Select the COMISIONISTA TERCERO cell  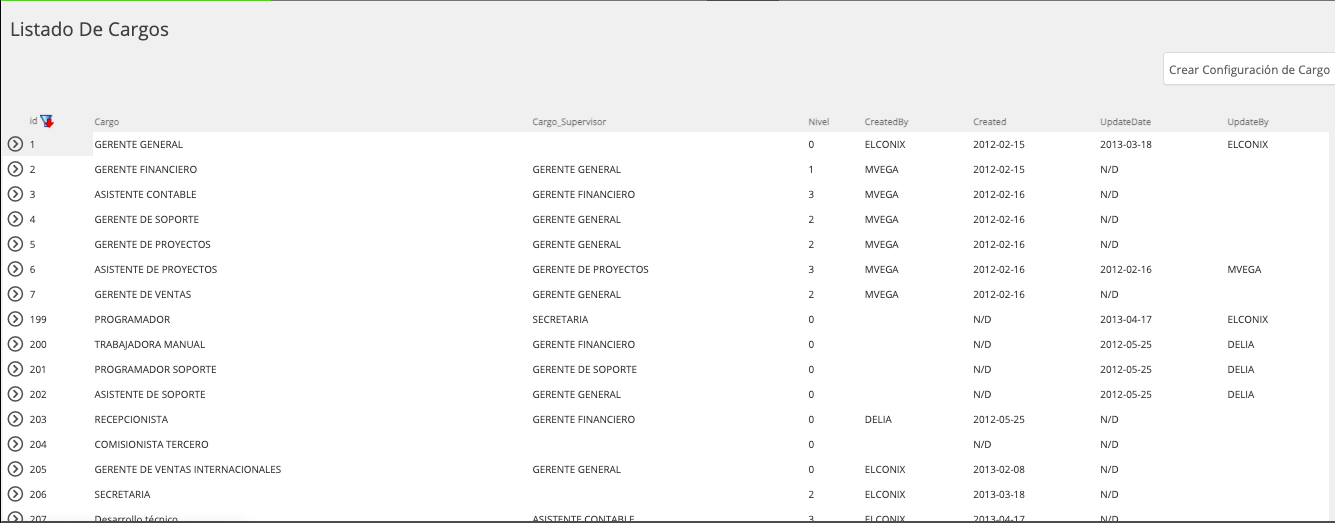pyautogui.click(x=151, y=444)
